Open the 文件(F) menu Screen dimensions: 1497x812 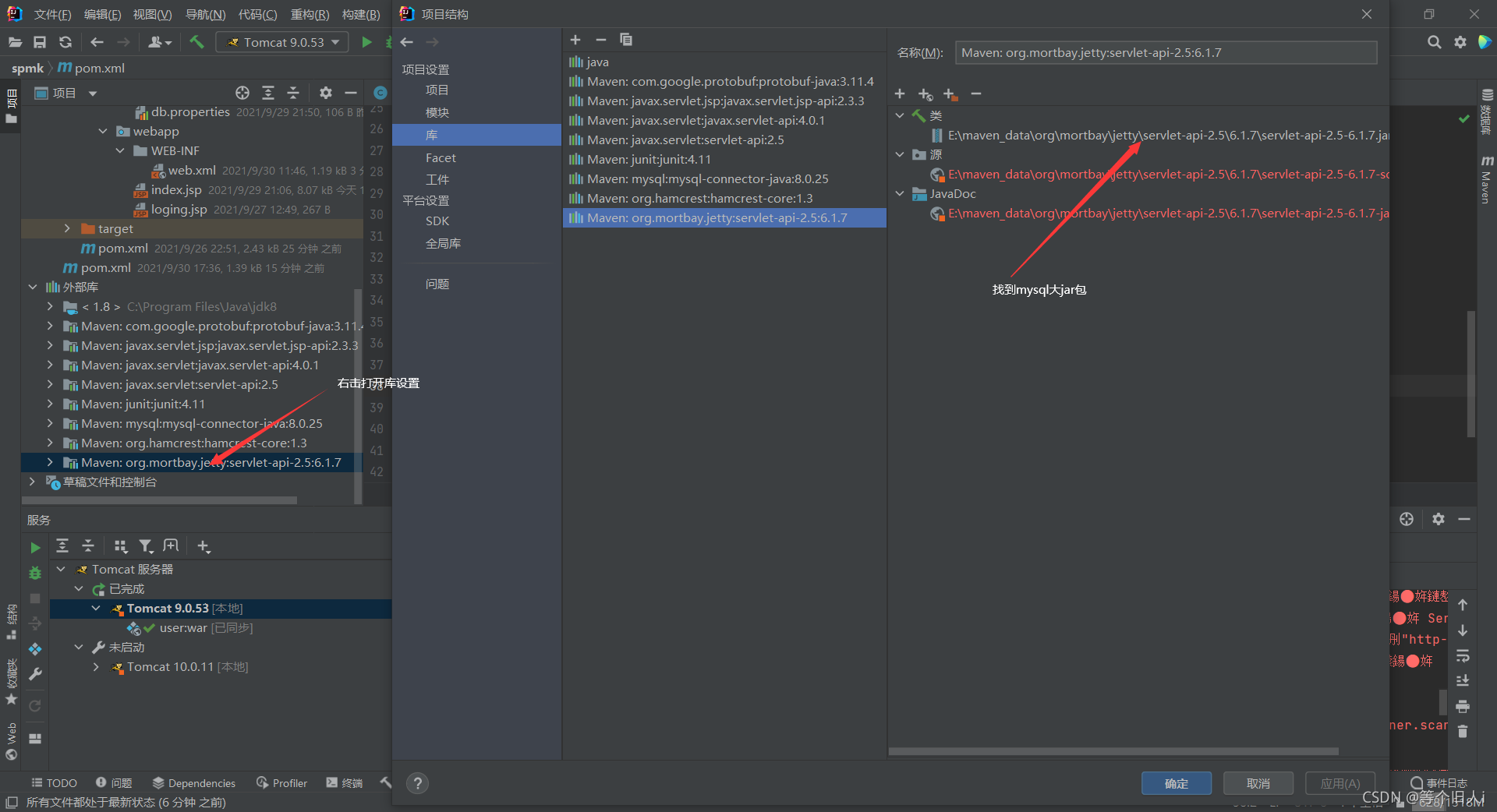pos(52,14)
